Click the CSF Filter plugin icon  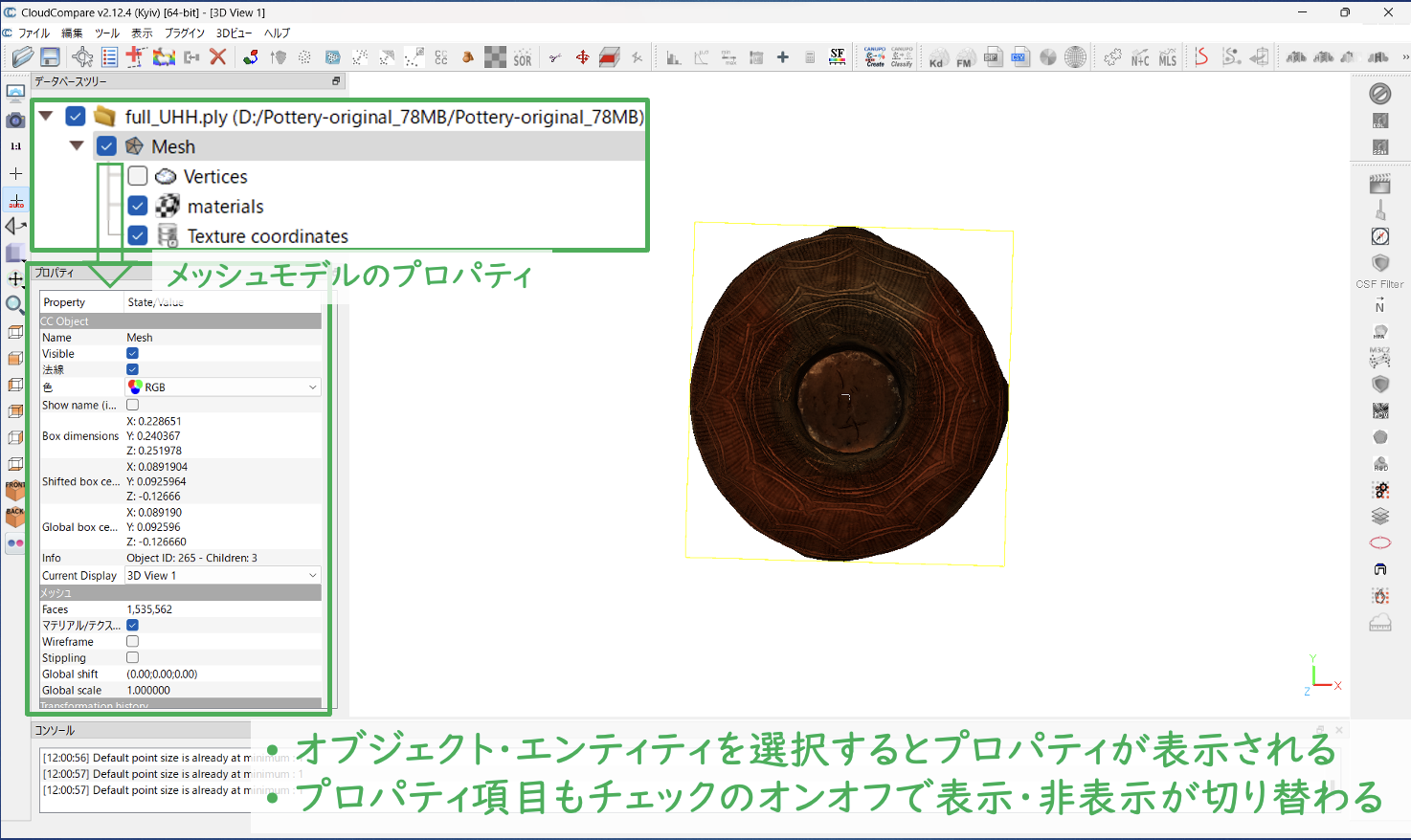1379,264
